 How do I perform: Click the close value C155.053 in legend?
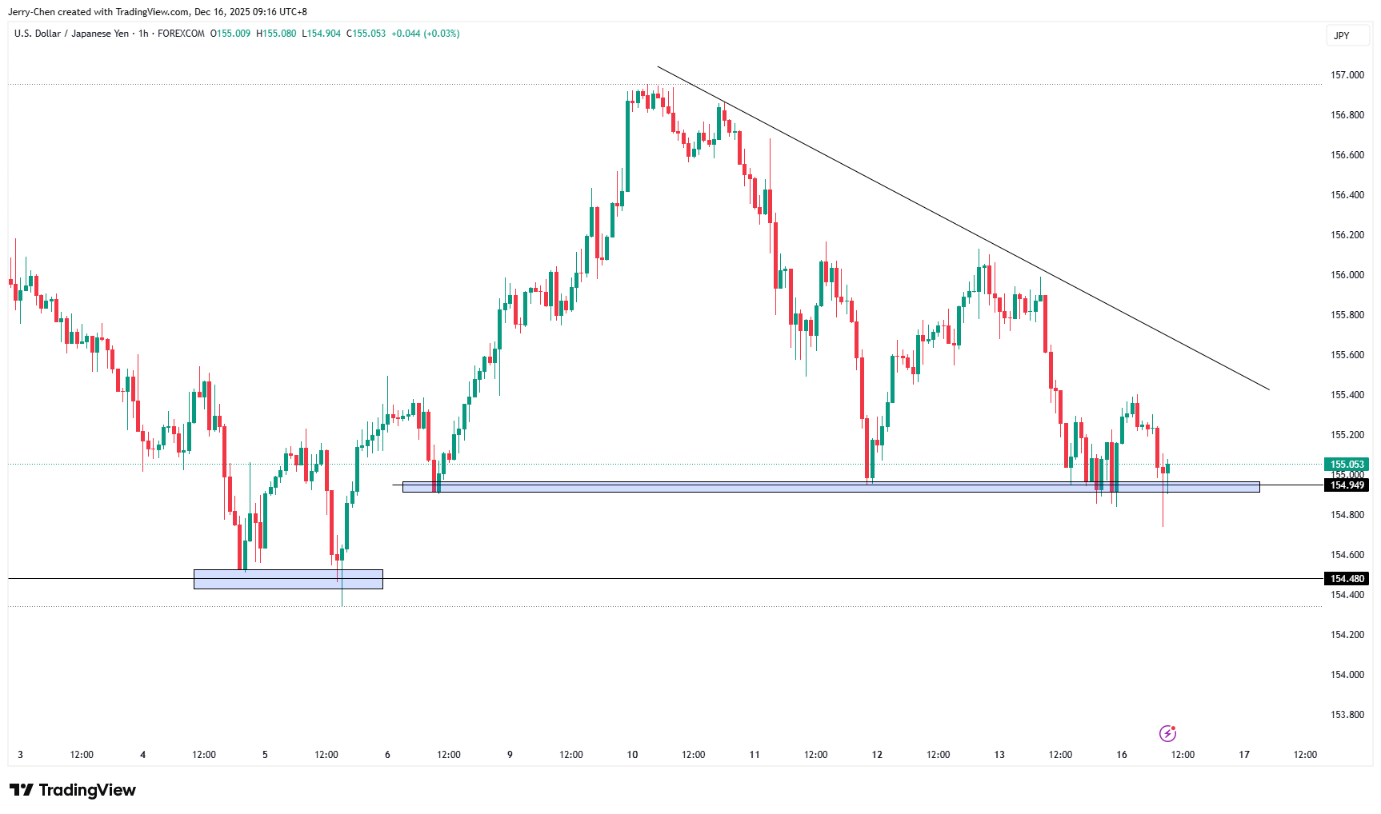(x=365, y=34)
